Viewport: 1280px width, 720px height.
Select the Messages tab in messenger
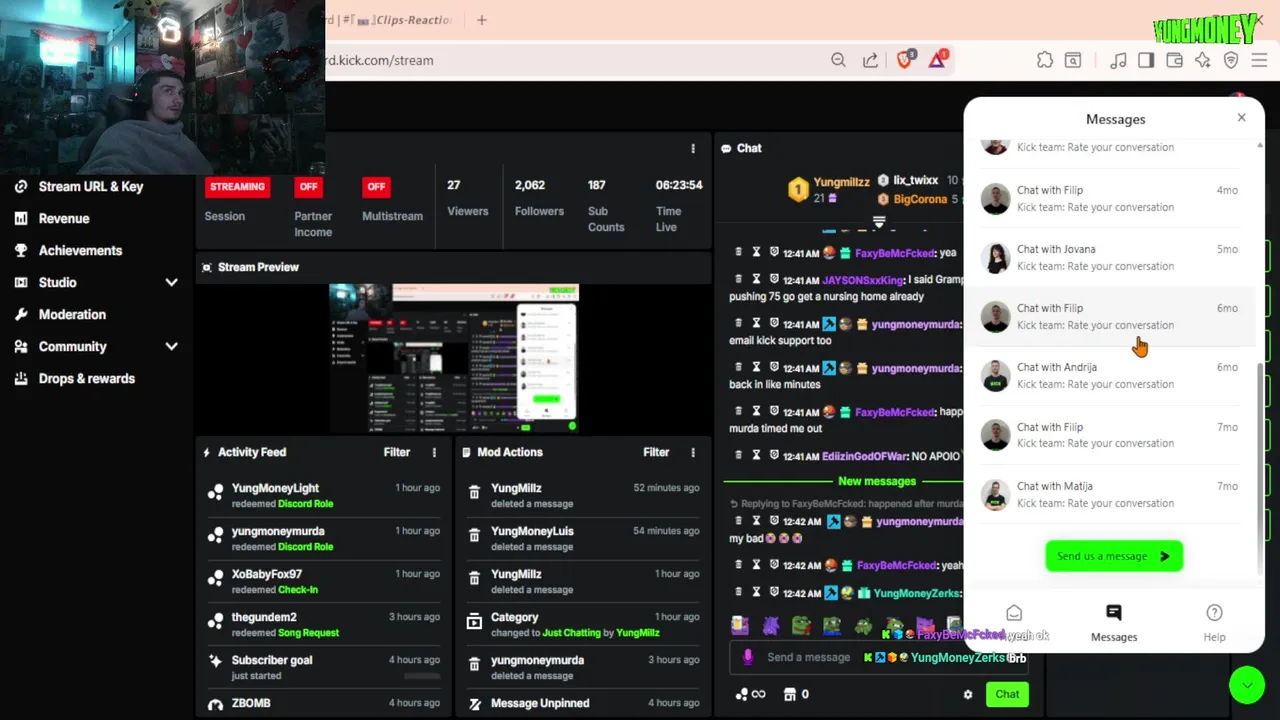[1114, 622]
